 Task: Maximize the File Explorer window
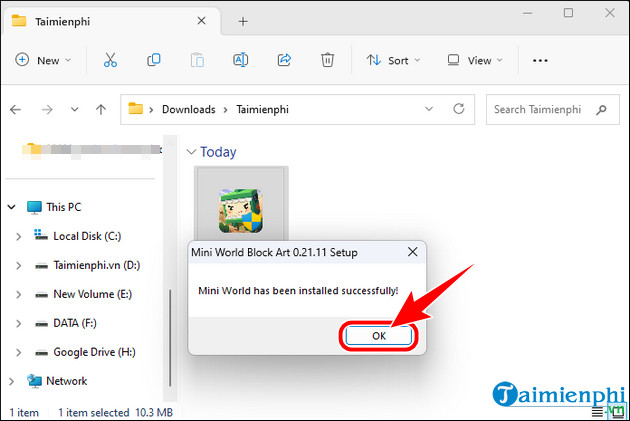(x=568, y=13)
